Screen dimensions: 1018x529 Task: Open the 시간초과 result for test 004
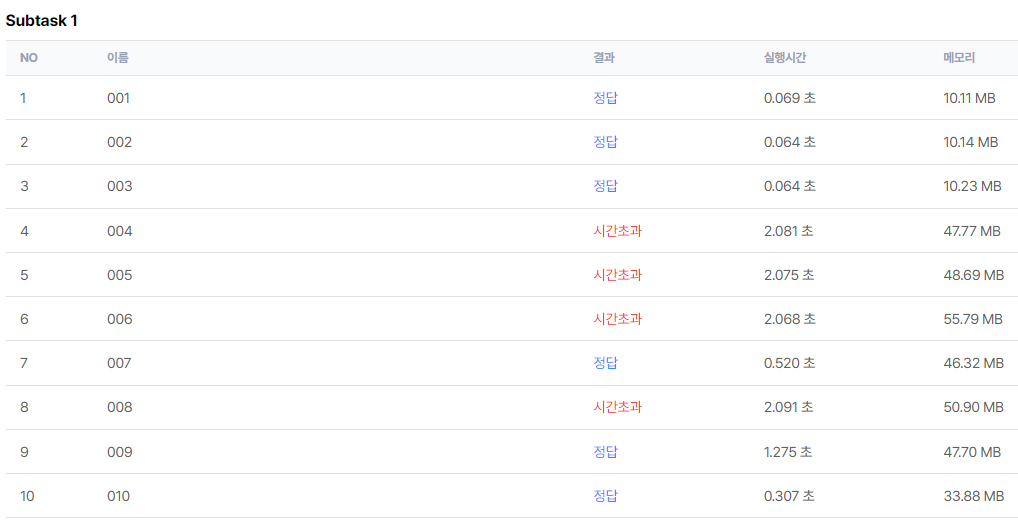(x=617, y=231)
